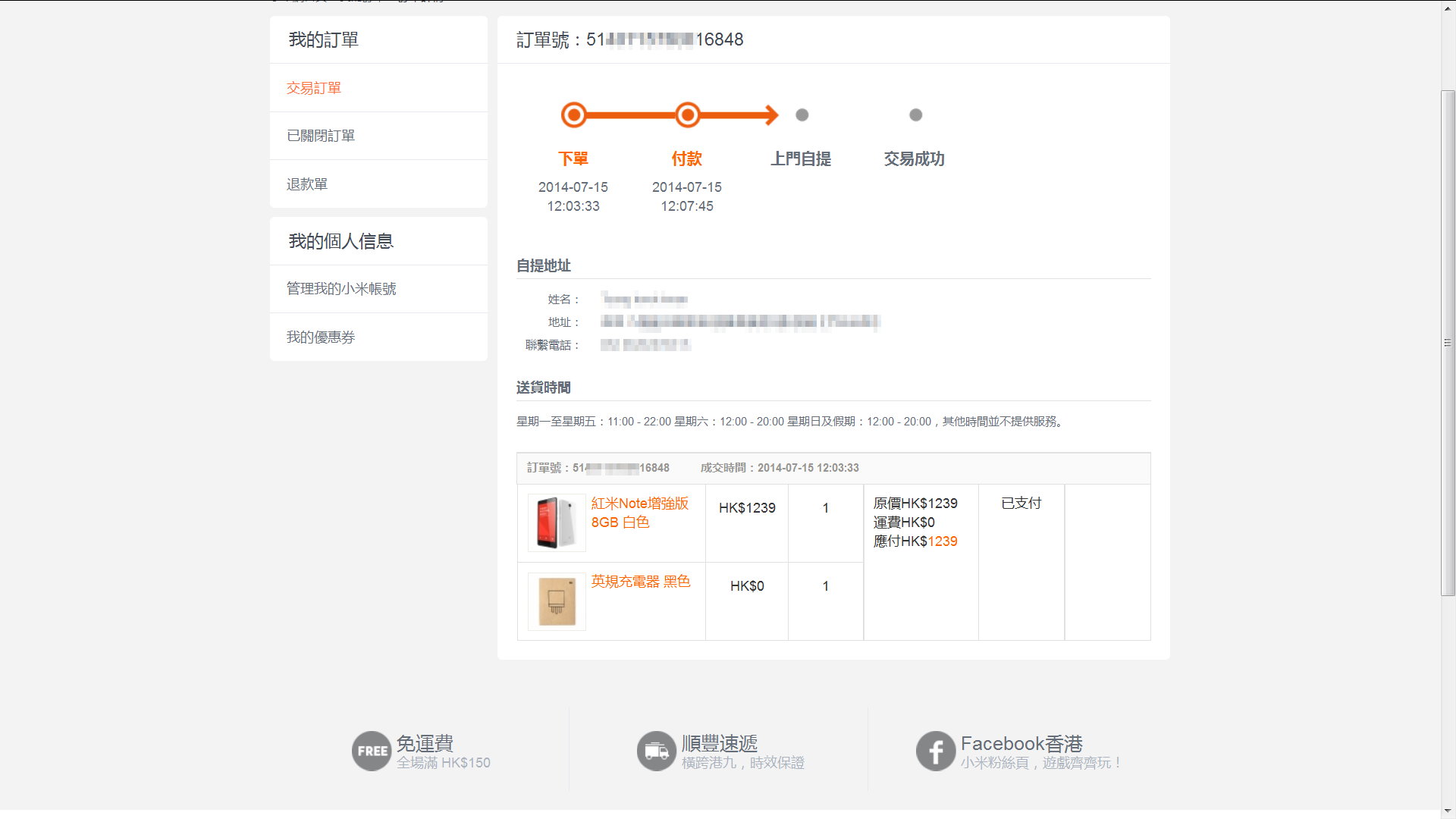Click the 成交時間 2014-07-15 12:03:33 text
The image size is (1456, 819).
point(780,468)
